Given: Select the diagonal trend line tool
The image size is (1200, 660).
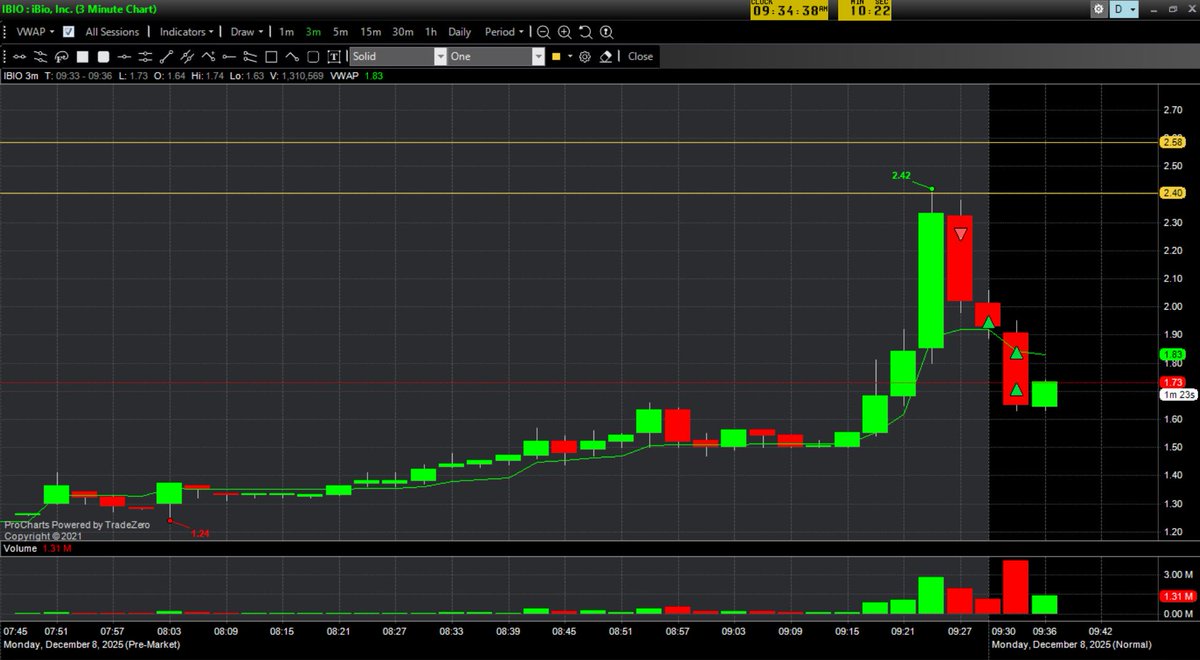Looking at the screenshot, I should point(166,57).
